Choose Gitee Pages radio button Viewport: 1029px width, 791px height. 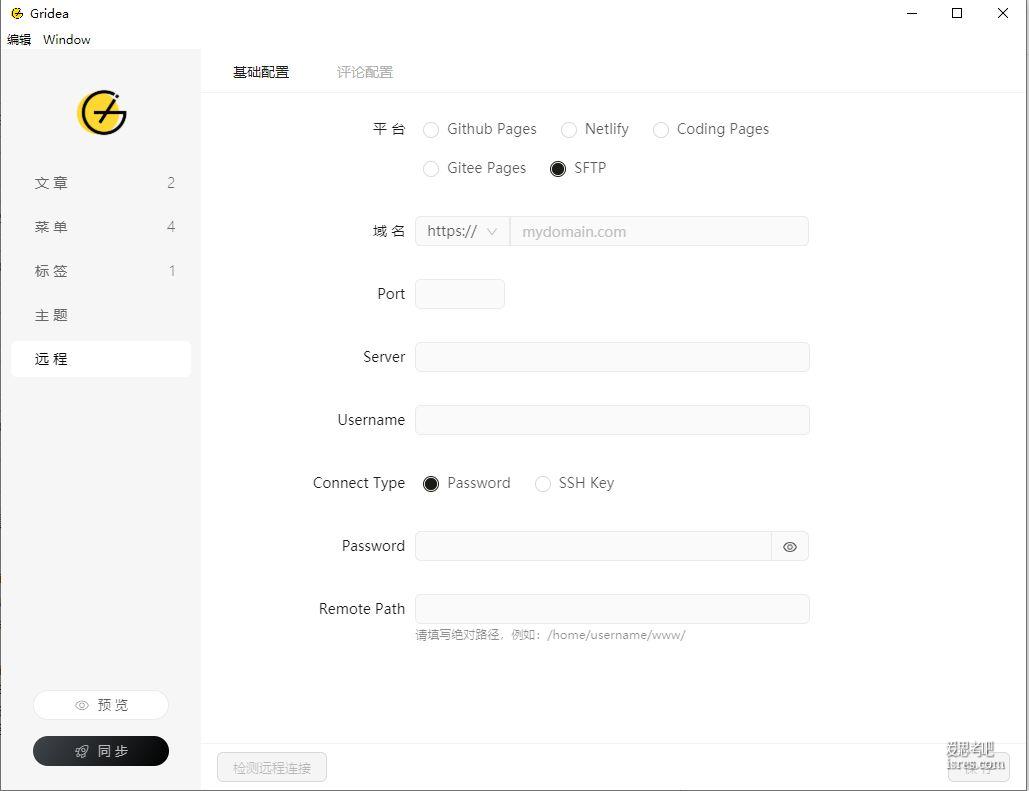point(431,169)
